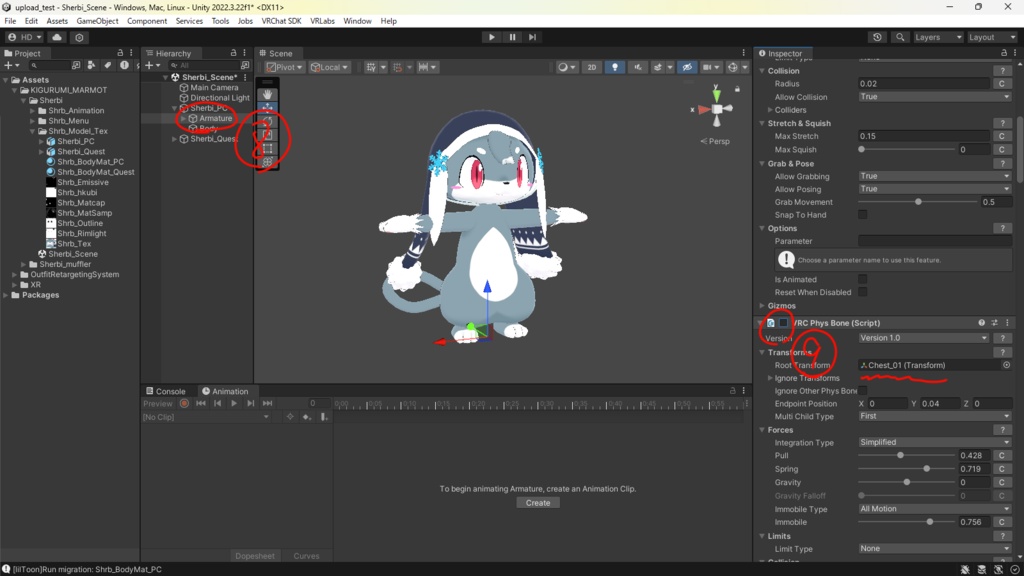Open the Layers dropdown
The image size is (1024, 576).
[x=938, y=37]
